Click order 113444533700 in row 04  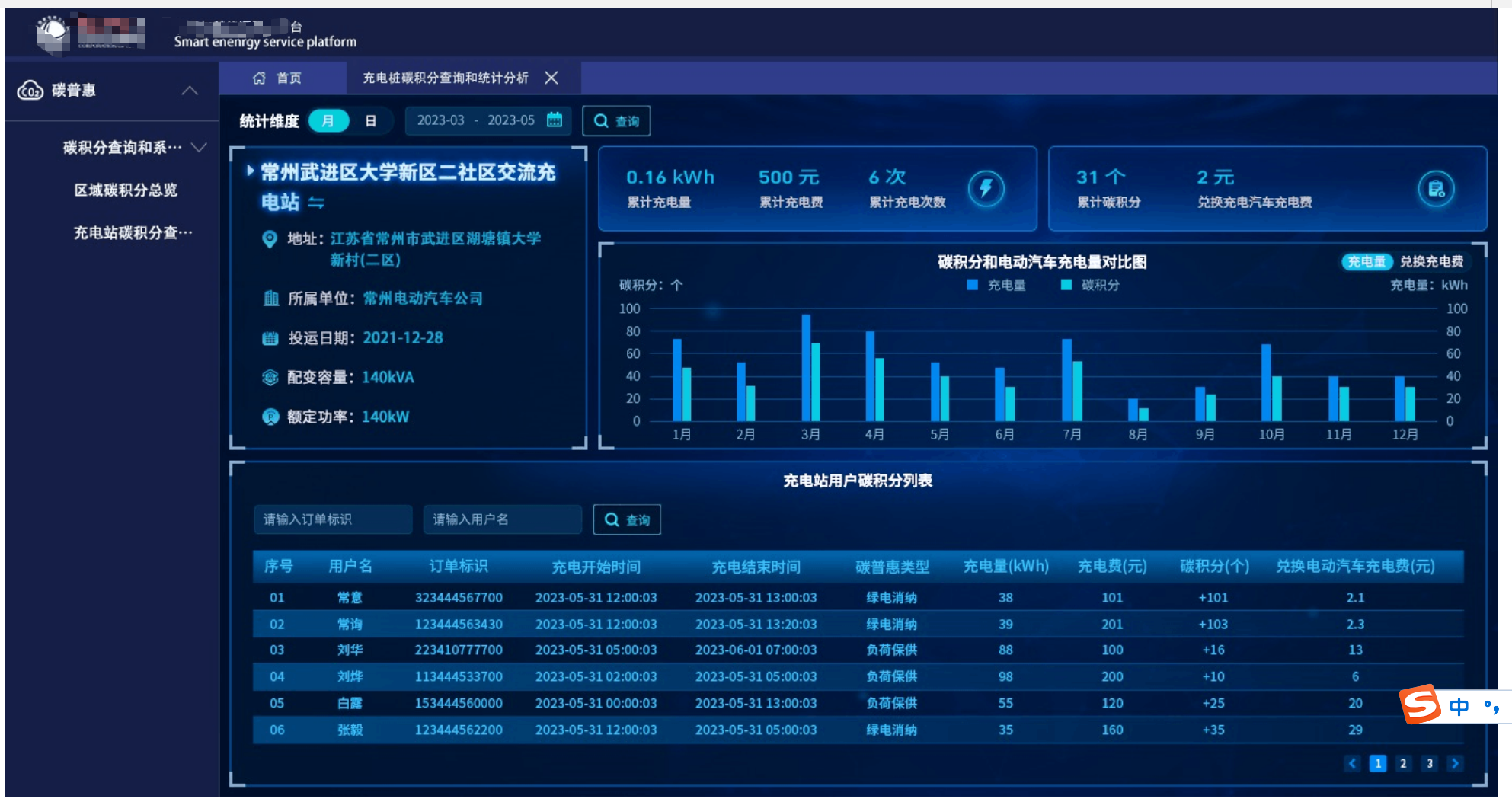459,676
